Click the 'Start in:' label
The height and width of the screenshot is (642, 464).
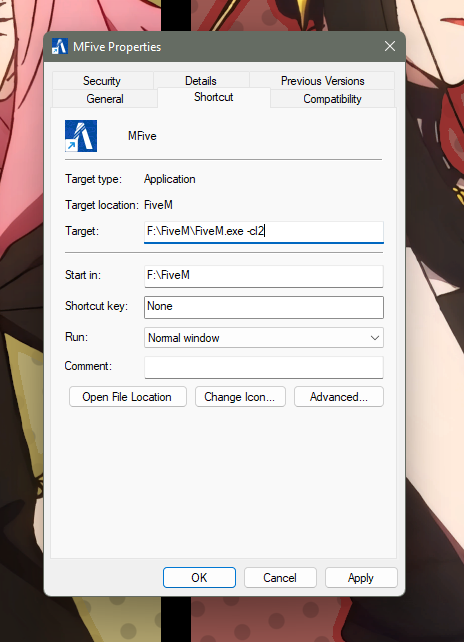[83, 275]
